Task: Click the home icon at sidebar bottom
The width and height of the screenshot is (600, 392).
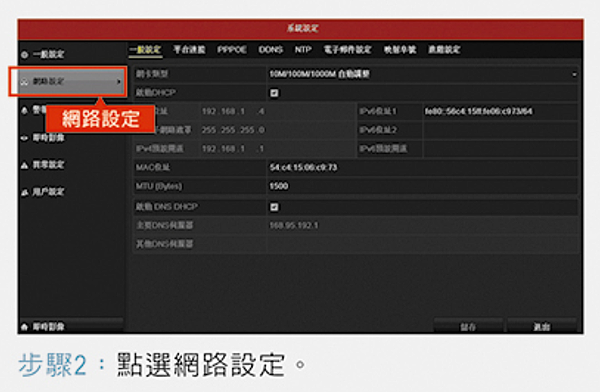Action: (x=24, y=327)
